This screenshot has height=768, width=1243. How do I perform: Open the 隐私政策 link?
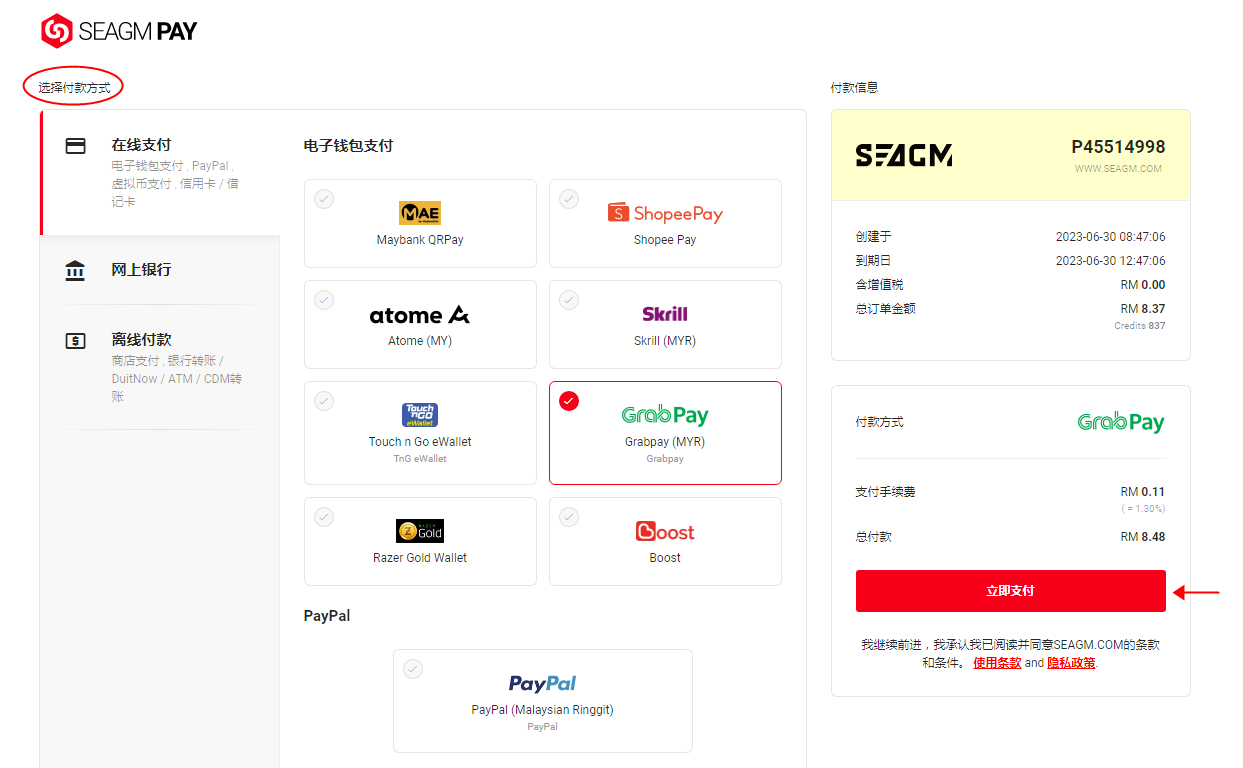pos(1071,663)
